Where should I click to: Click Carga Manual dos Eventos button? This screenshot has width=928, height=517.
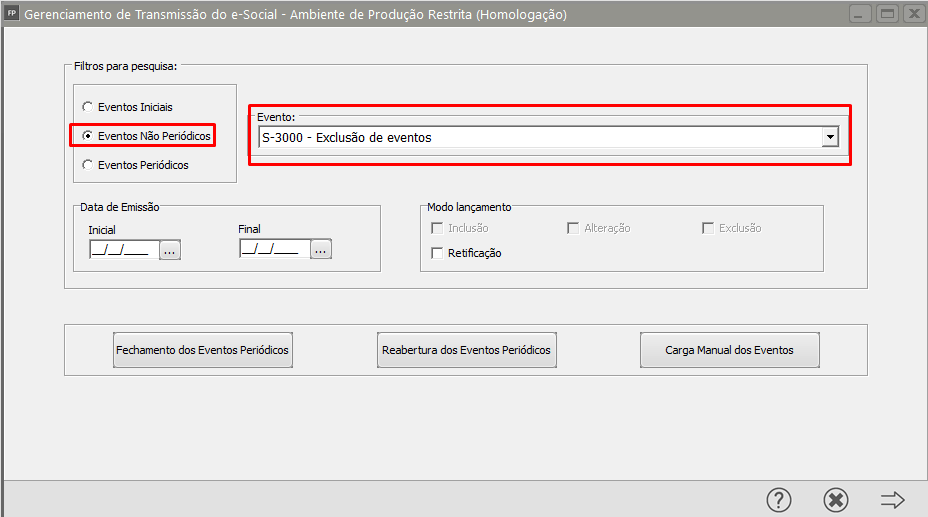click(729, 351)
